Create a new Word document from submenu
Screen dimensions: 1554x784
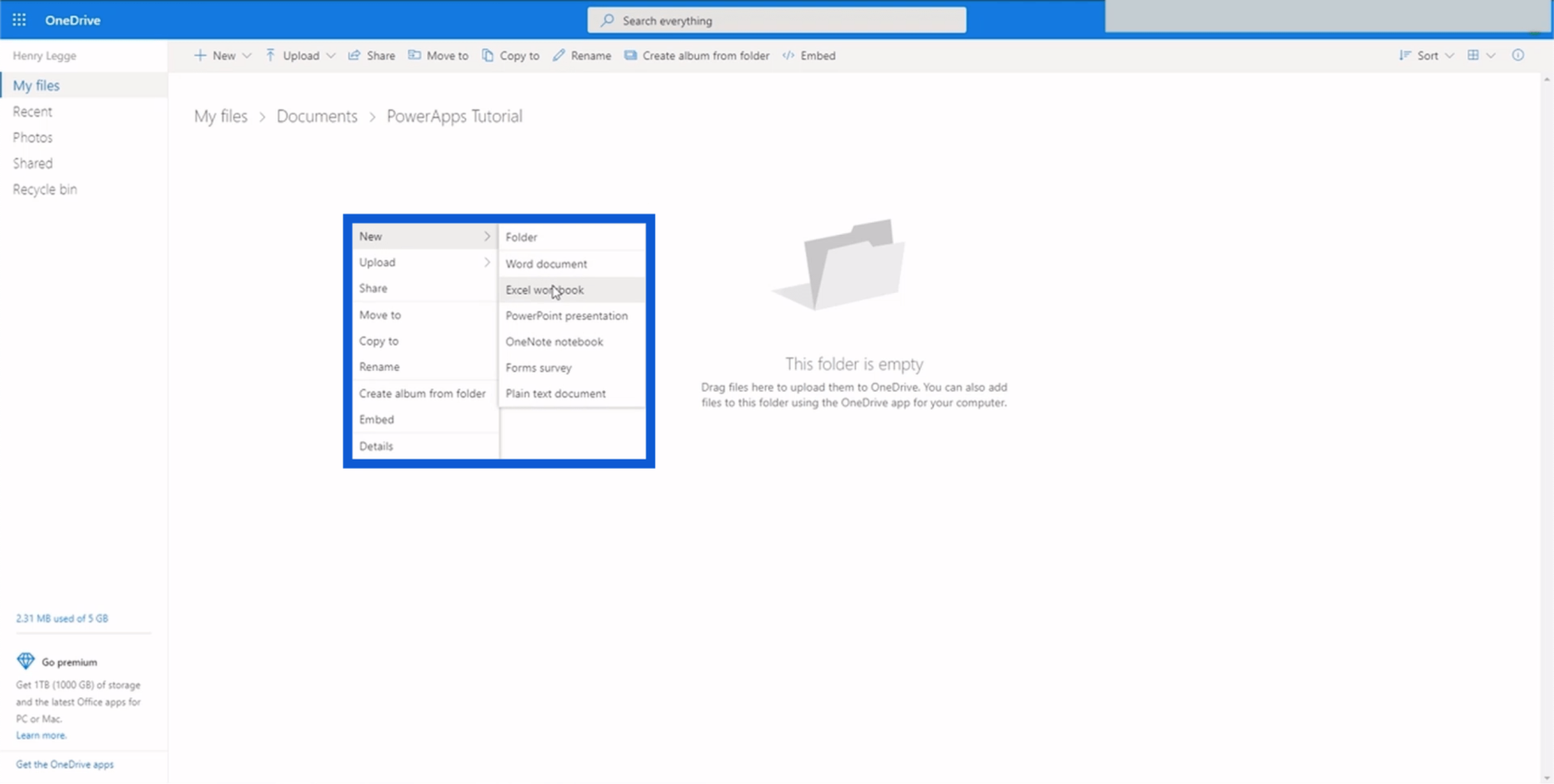573,263
